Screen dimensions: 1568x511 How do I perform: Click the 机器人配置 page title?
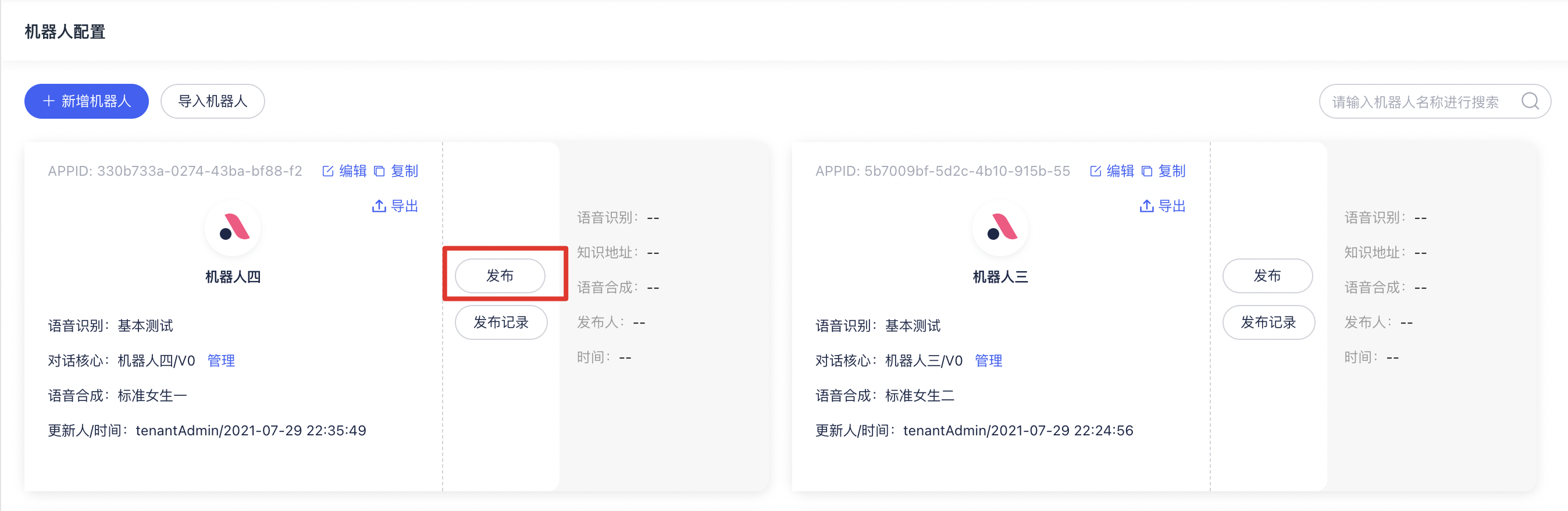[x=65, y=31]
